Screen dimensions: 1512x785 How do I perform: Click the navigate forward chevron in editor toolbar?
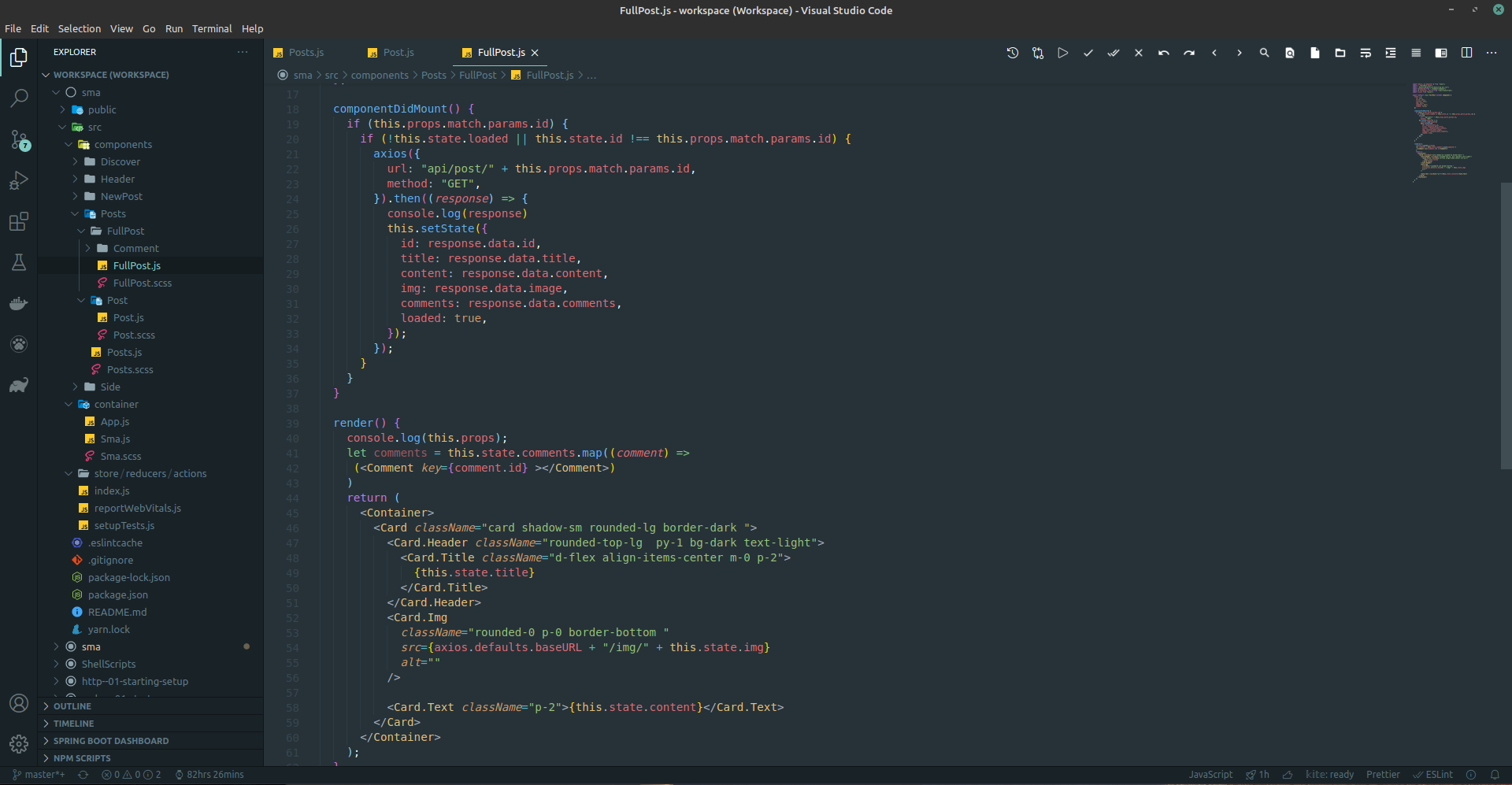tap(1240, 53)
